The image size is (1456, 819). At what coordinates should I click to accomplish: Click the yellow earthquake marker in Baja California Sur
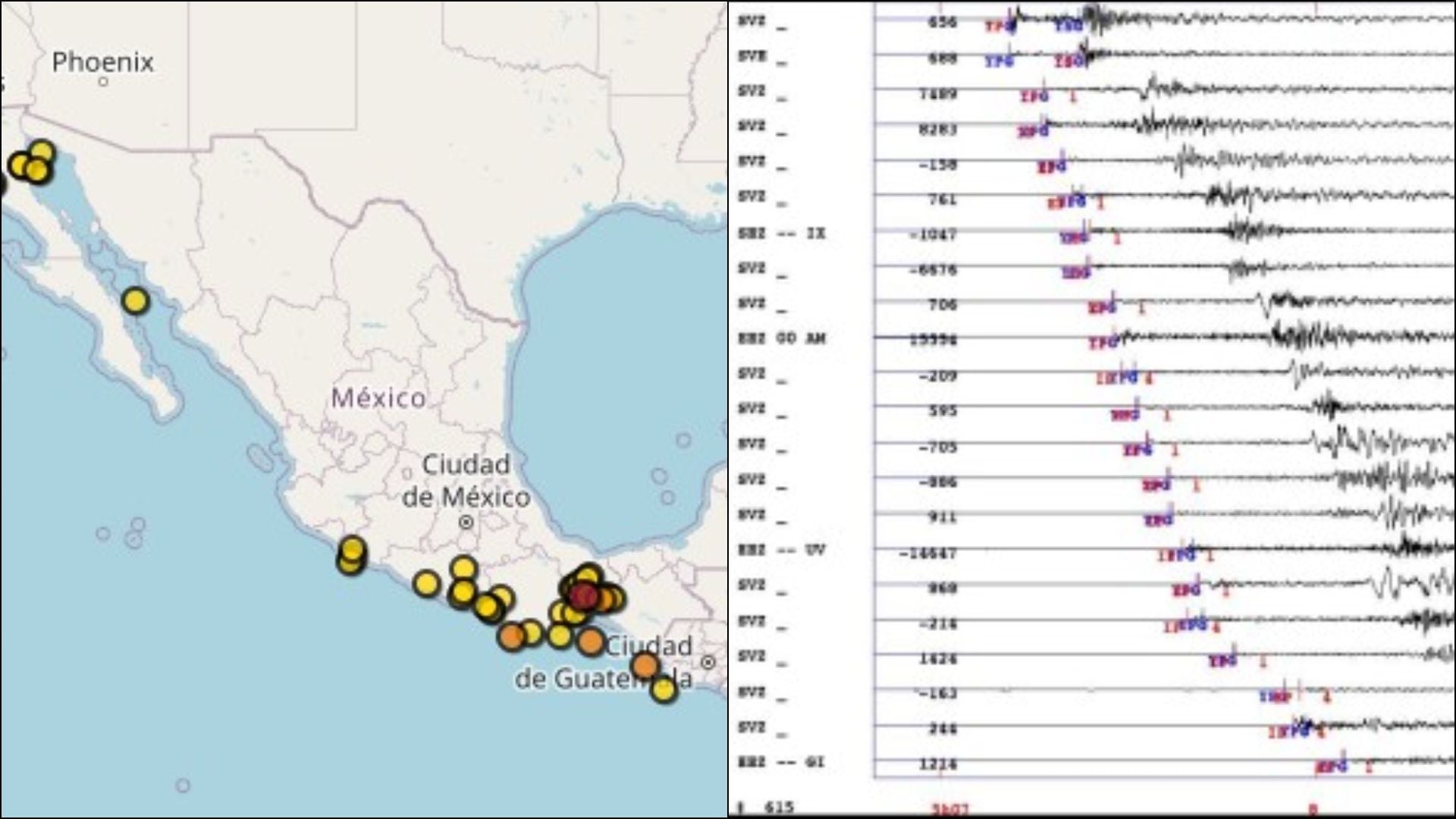135,302
